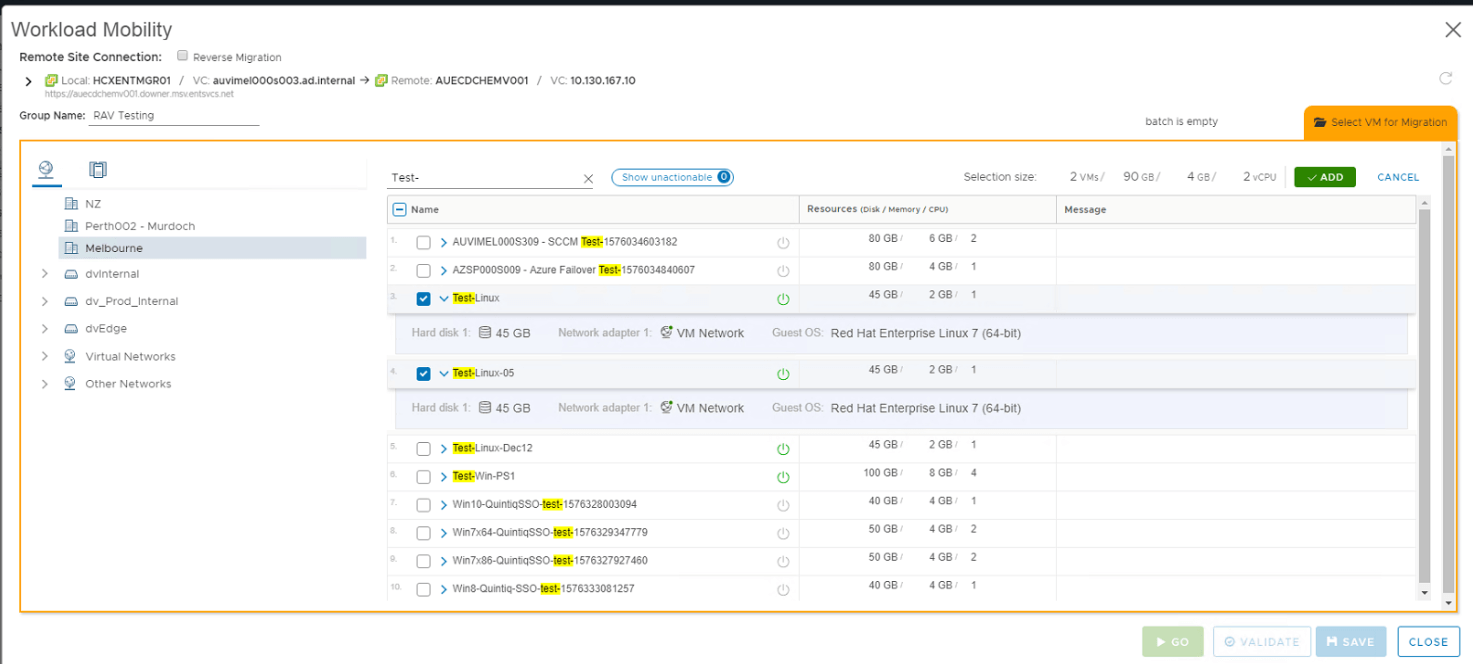
Task: Uncheck the Test-Linux-05 VM checkbox
Action: [423, 374]
